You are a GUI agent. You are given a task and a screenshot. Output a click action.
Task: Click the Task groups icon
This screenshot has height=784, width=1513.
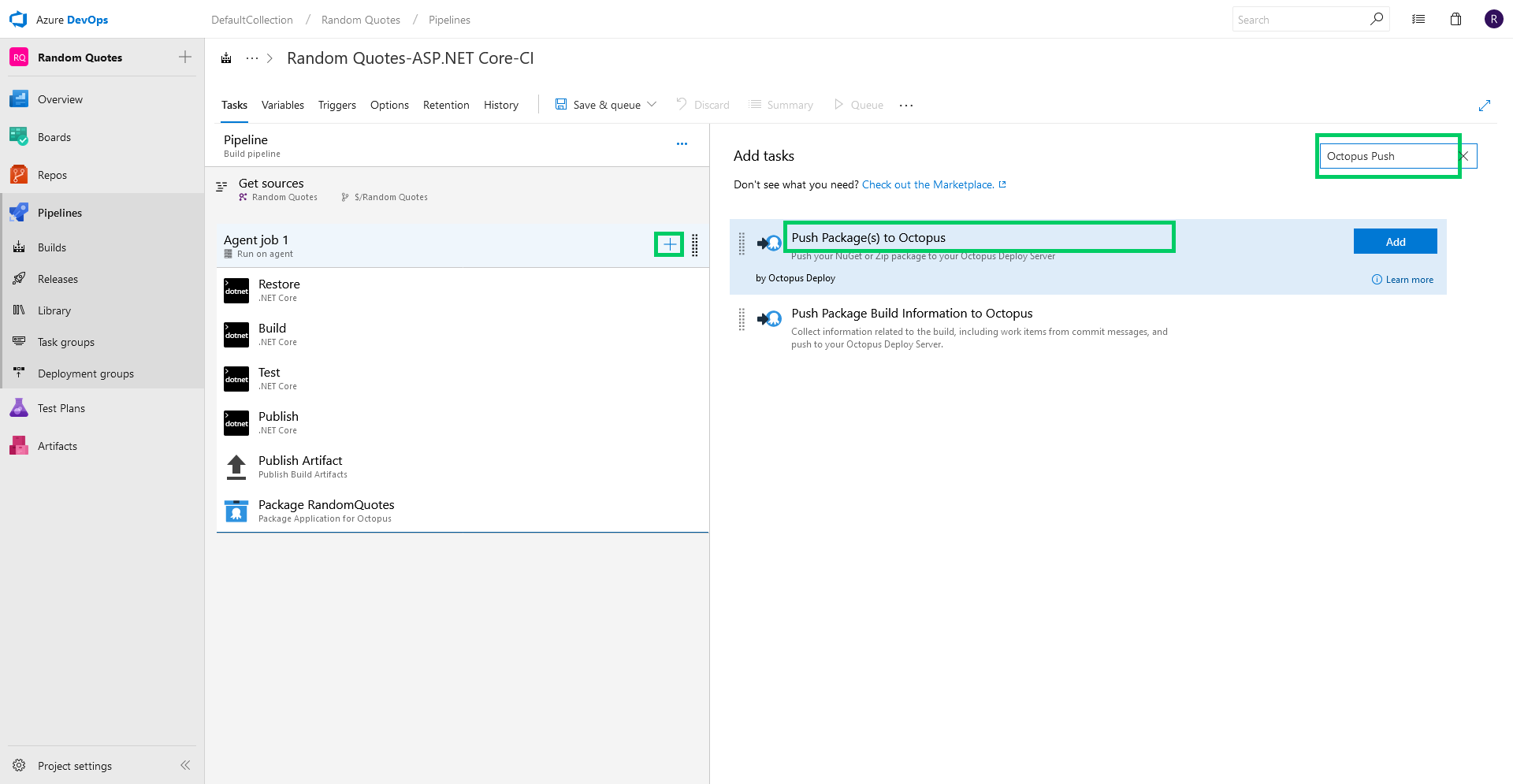coord(19,342)
